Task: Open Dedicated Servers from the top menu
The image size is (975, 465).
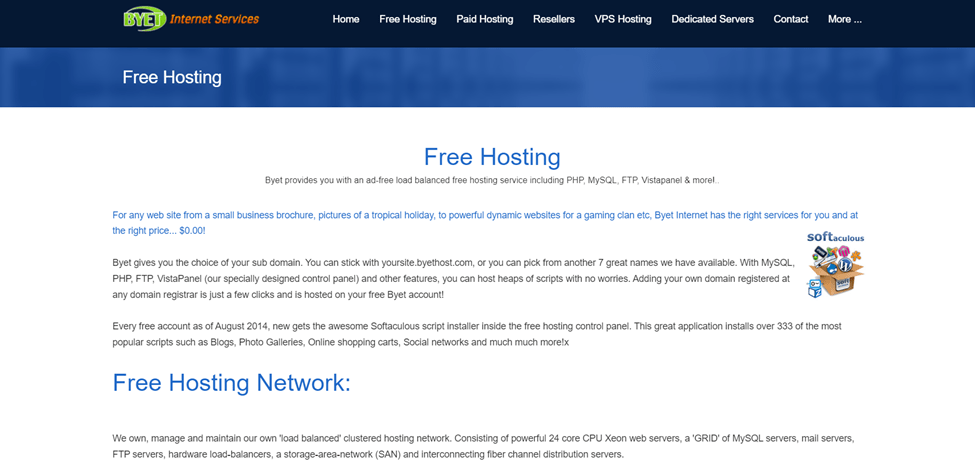Action: tap(712, 19)
